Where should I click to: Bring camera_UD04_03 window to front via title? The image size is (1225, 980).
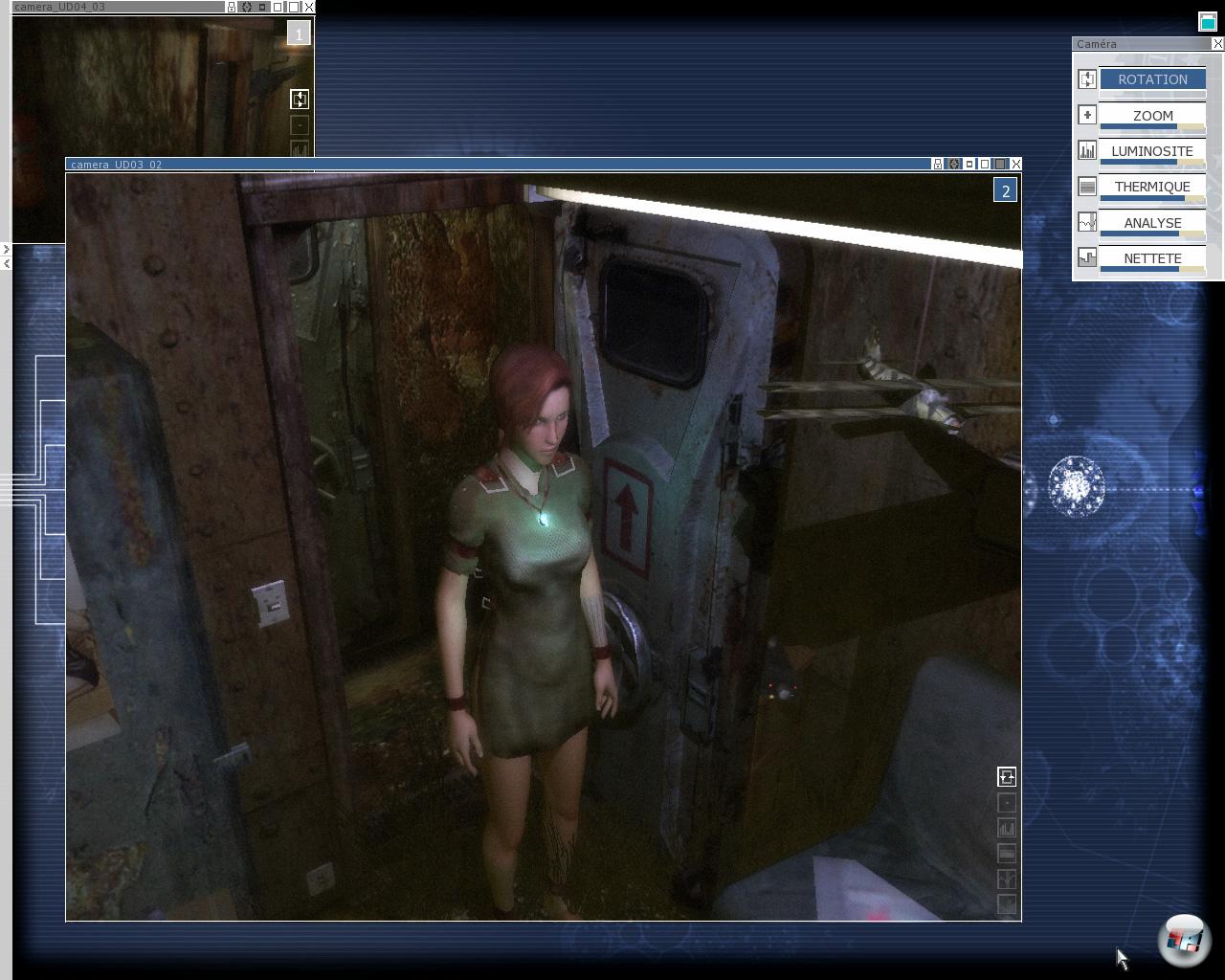tap(115, 7)
